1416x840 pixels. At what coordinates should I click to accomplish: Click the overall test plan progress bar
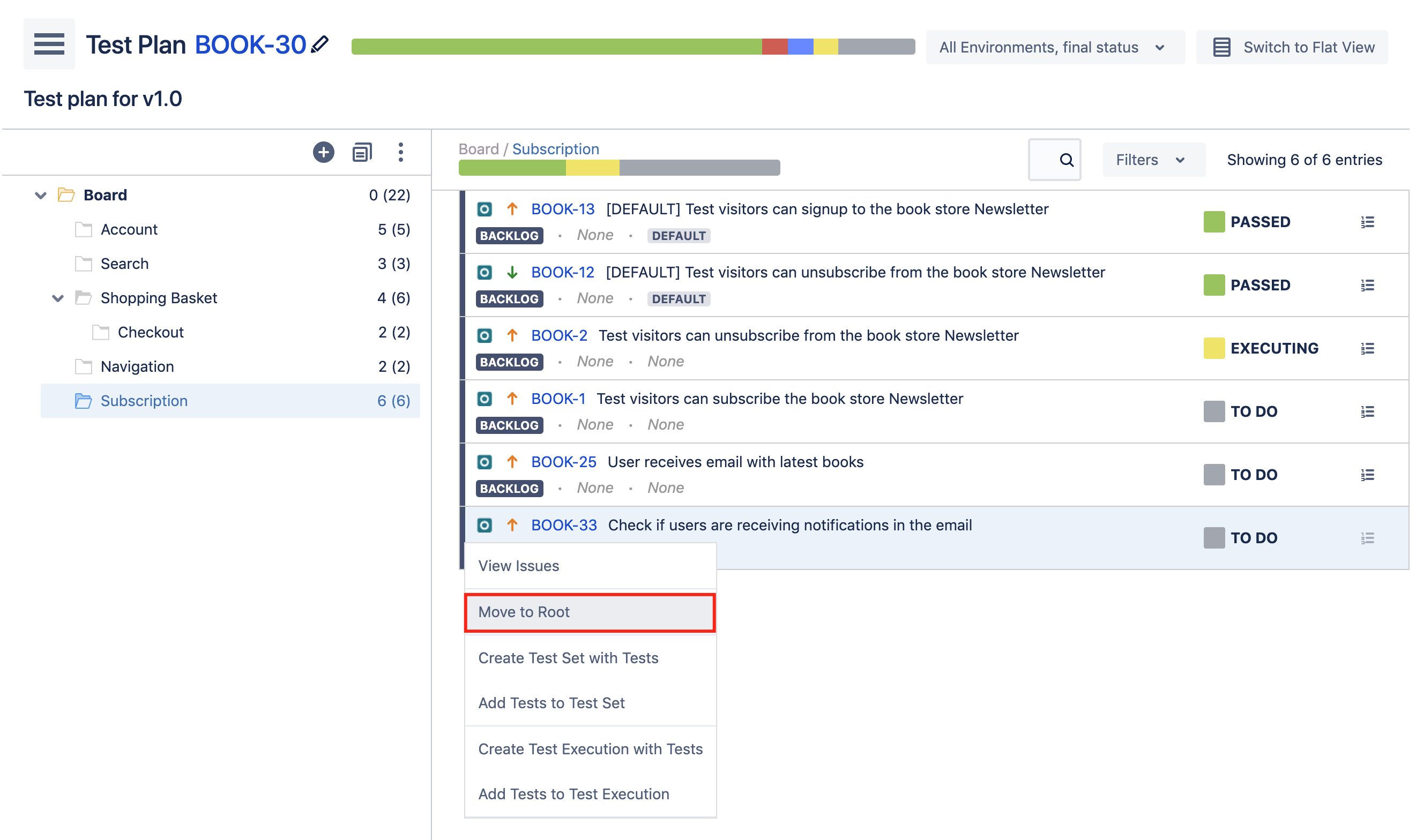tap(632, 47)
